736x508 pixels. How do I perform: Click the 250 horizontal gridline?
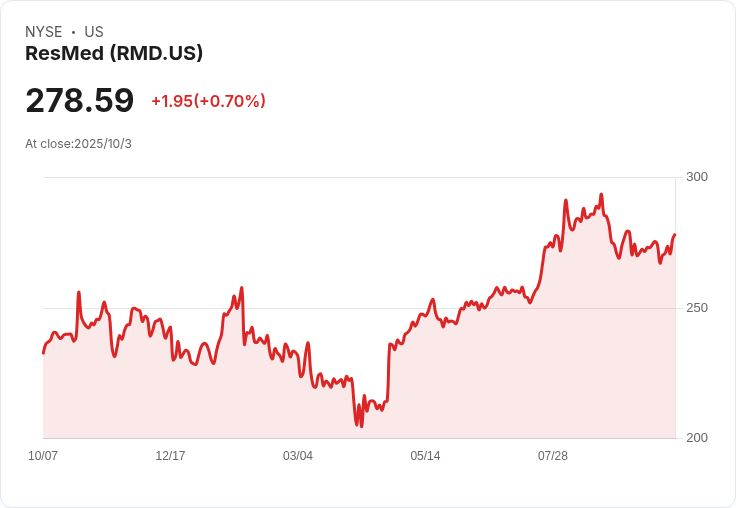point(359,308)
